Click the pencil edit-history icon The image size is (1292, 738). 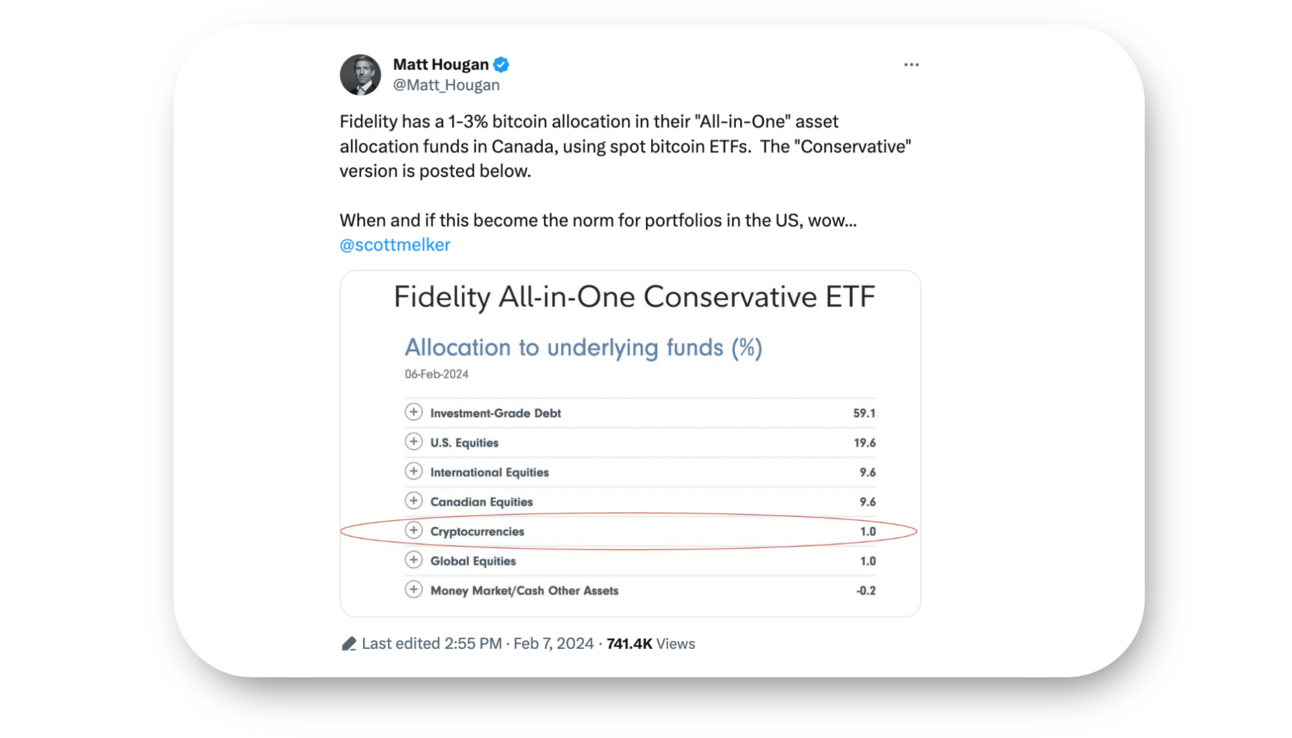tap(348, 644)
